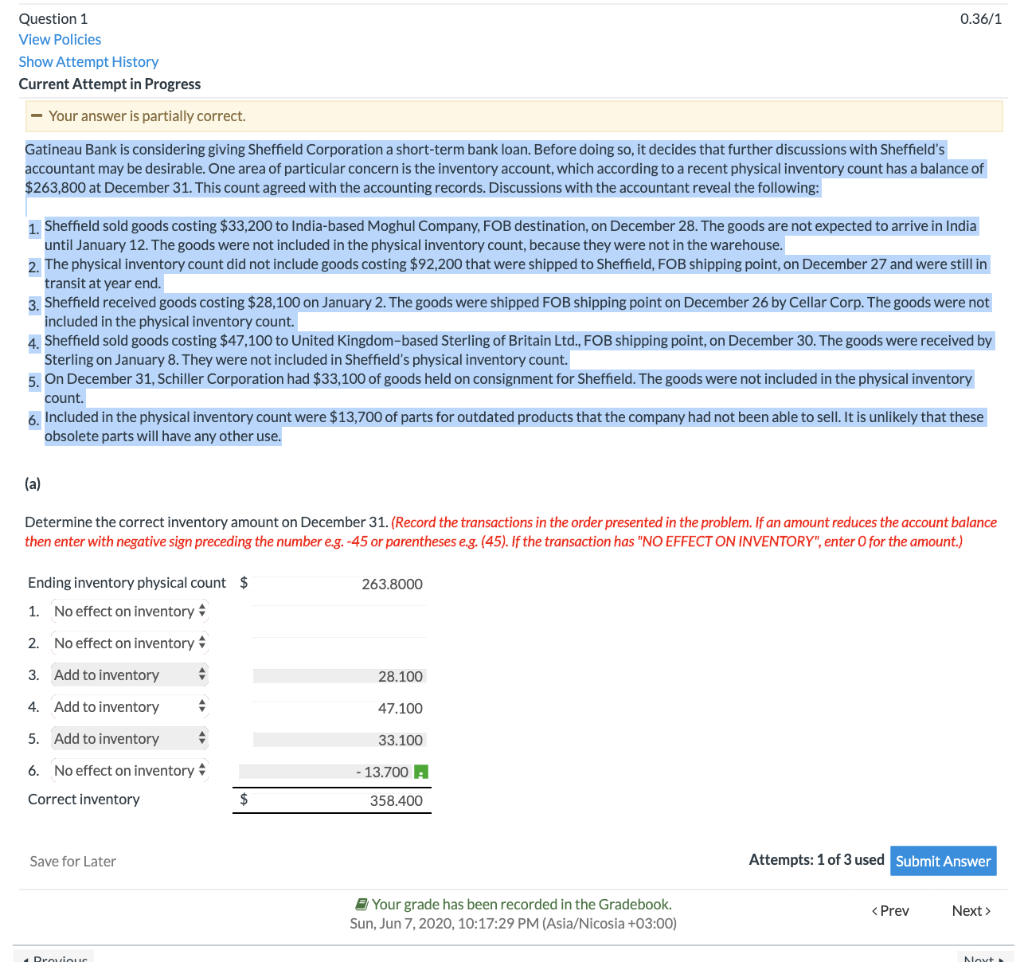Open the View Policies link
The width and height of the screenshot is (1024, 962).
pyautogui.click(x=59, y=39)
